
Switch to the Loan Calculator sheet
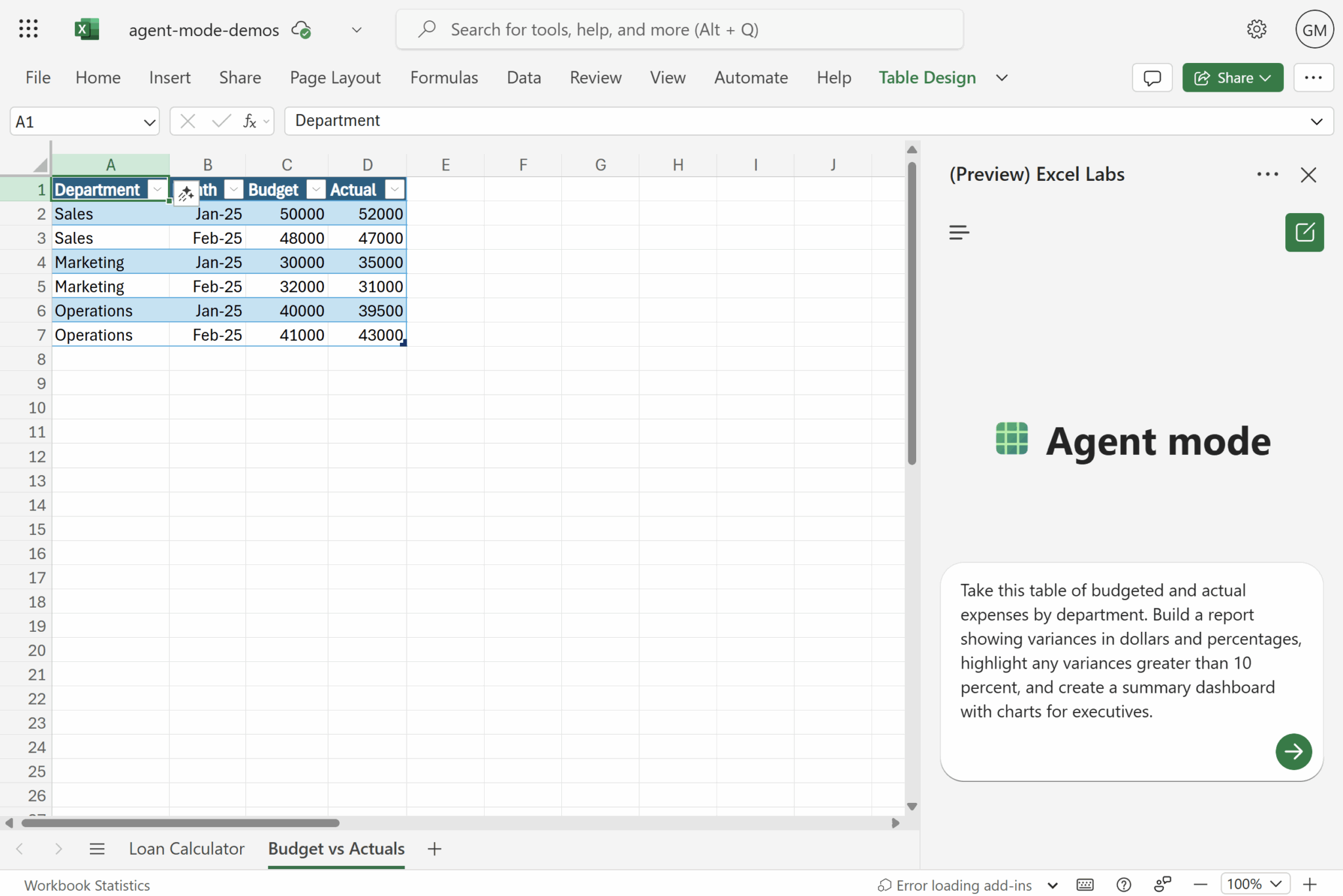[x=186, y=849]
